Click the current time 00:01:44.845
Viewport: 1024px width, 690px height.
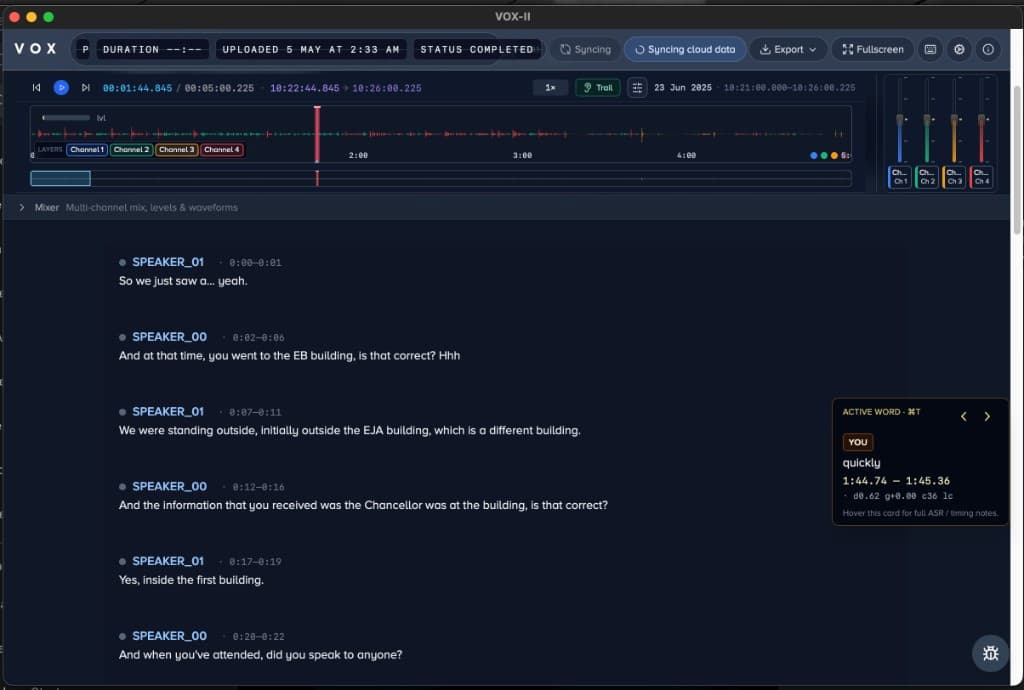(x=137, y=88)
